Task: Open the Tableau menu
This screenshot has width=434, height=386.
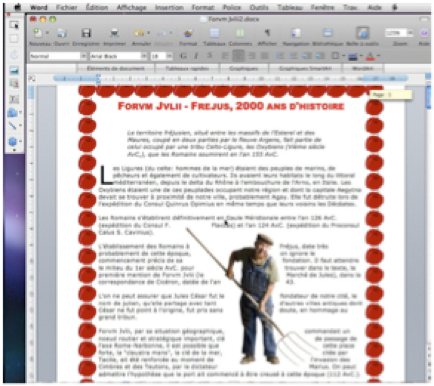Action: click(x=290, y=7)
